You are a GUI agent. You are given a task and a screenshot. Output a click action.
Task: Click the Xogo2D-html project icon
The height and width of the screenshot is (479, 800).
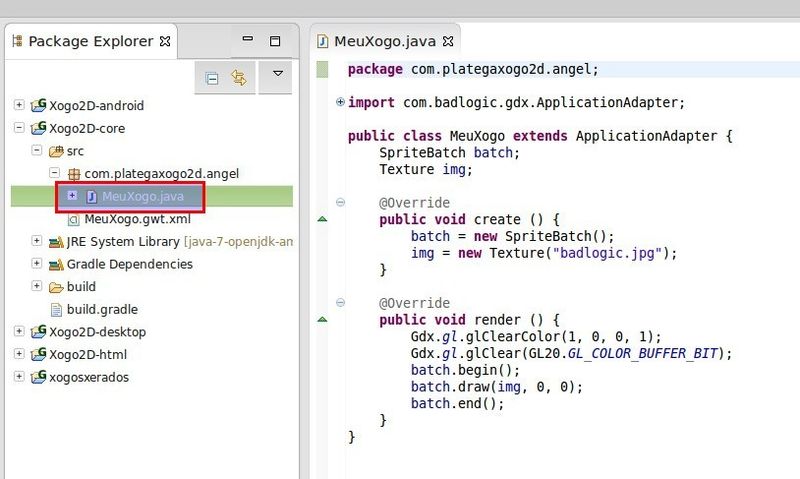[38, 354]
